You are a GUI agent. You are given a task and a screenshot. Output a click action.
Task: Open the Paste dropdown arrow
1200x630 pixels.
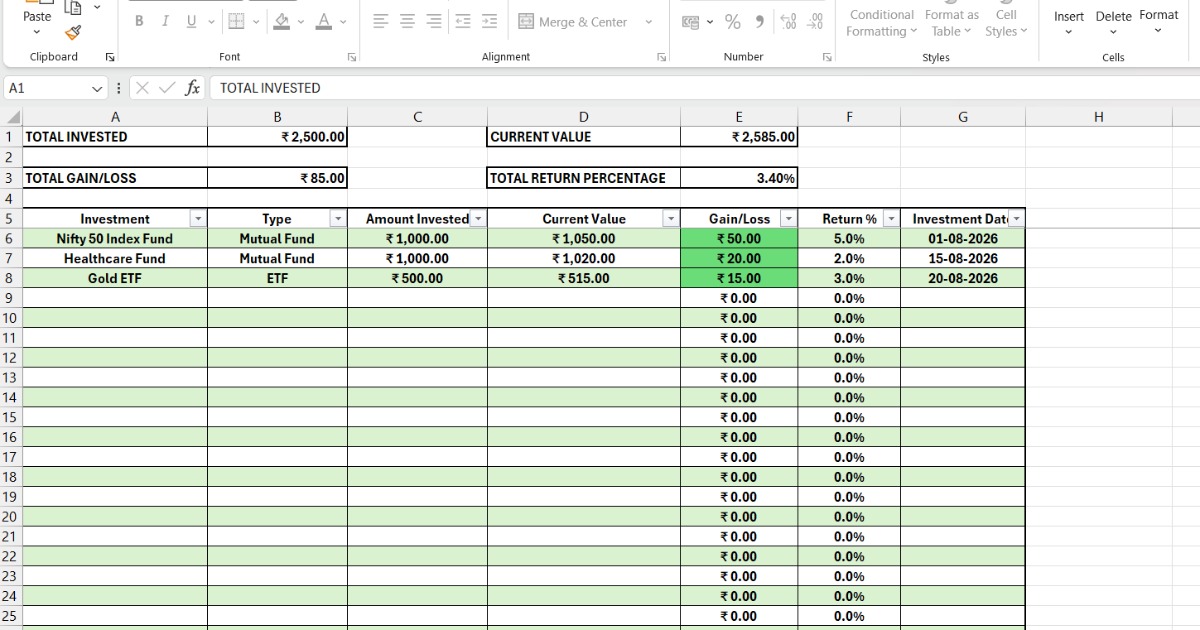[37, 33]
